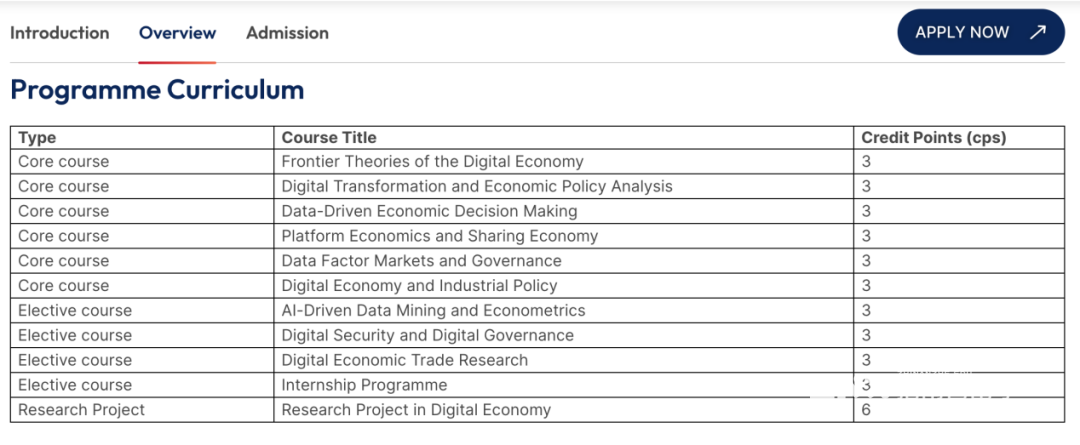Click Digital Economic Trade Research cell
The image size is (1080, 445).
coord(563,360)
